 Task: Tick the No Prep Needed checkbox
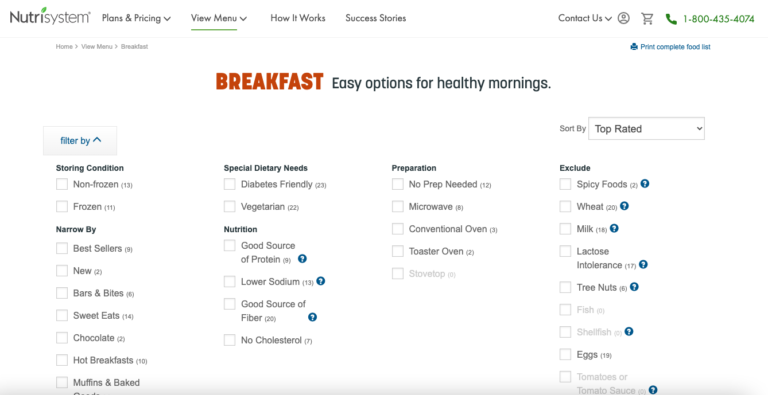tap(398, 184)
